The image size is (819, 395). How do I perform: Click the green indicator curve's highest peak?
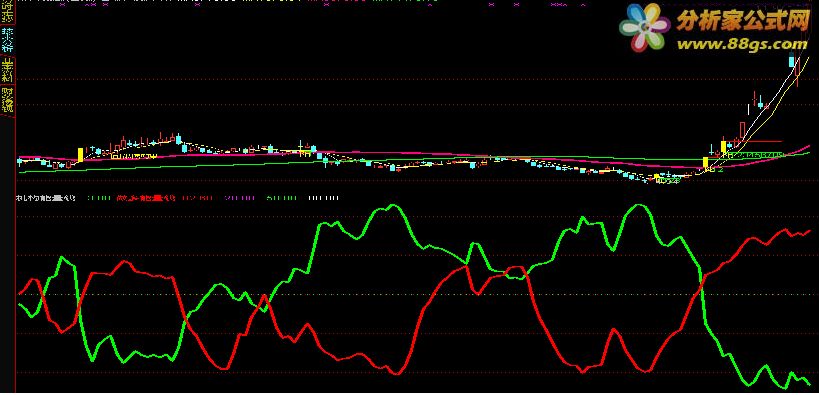pos(637,205)
